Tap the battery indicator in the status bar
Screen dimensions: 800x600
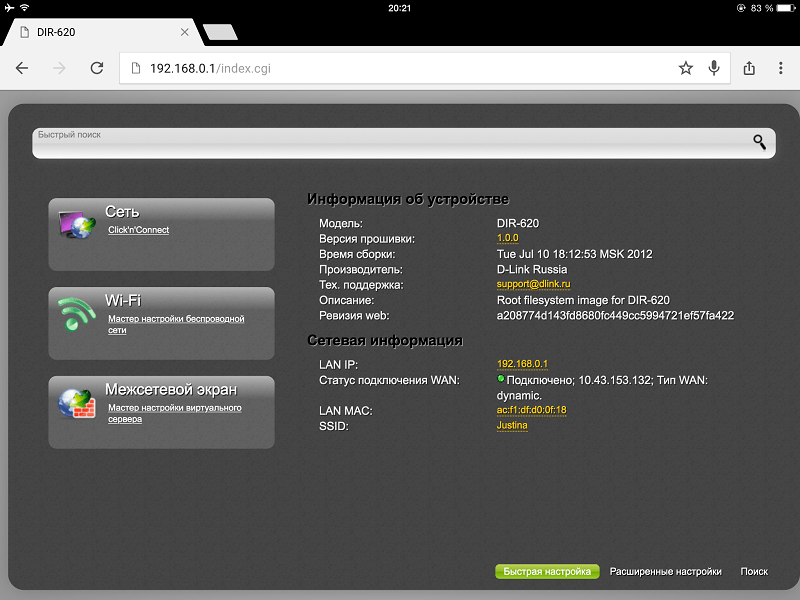(786, 8)
